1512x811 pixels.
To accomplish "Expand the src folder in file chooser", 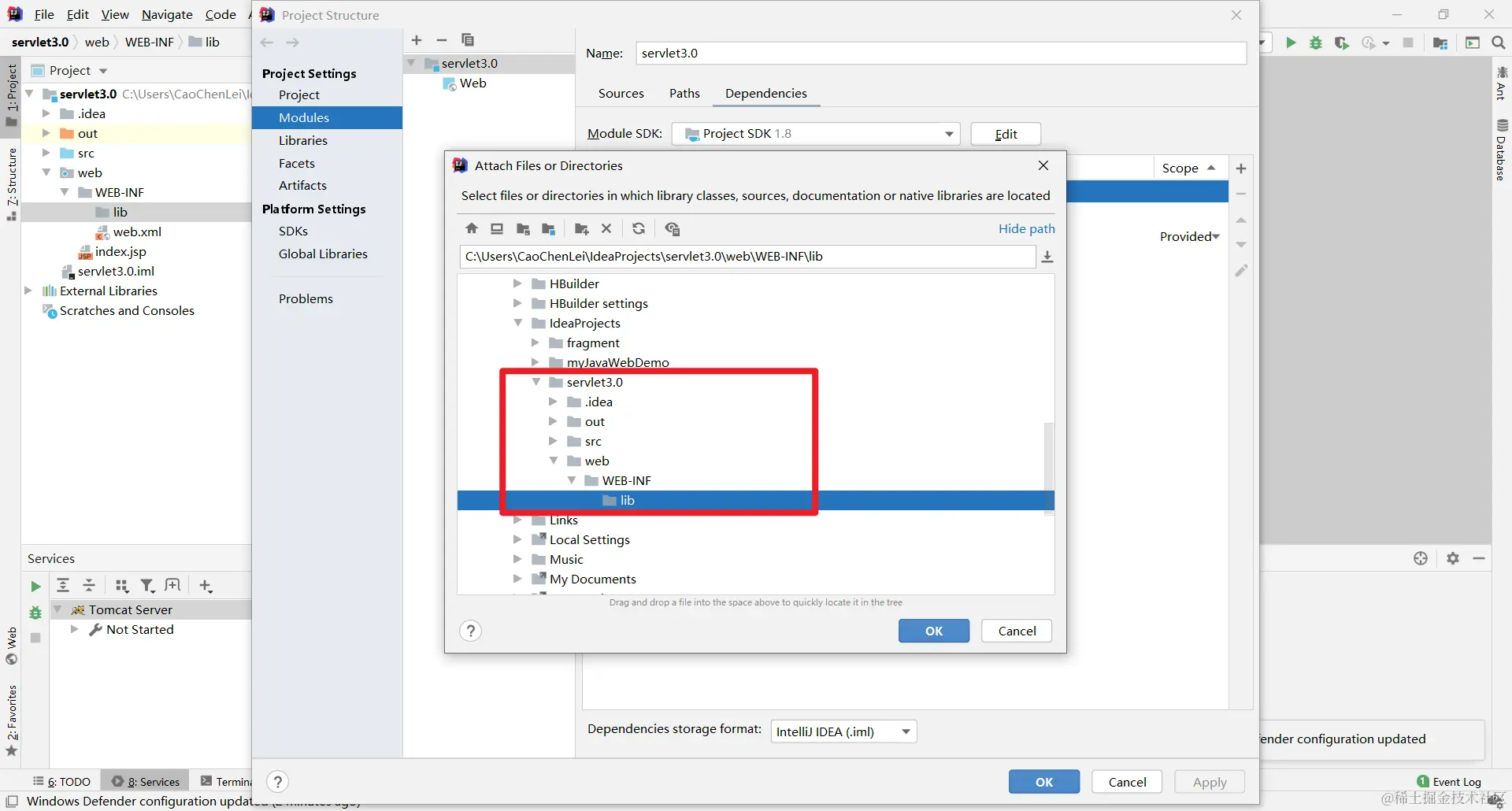I will (553, 441).
